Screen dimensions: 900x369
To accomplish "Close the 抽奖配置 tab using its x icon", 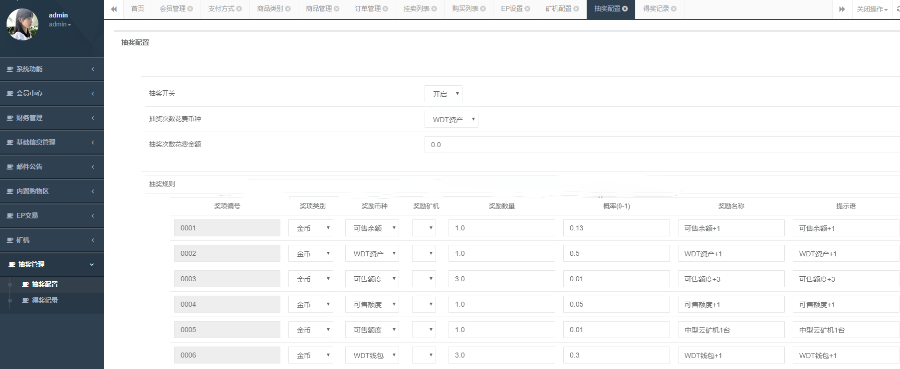I will (624, 9).
